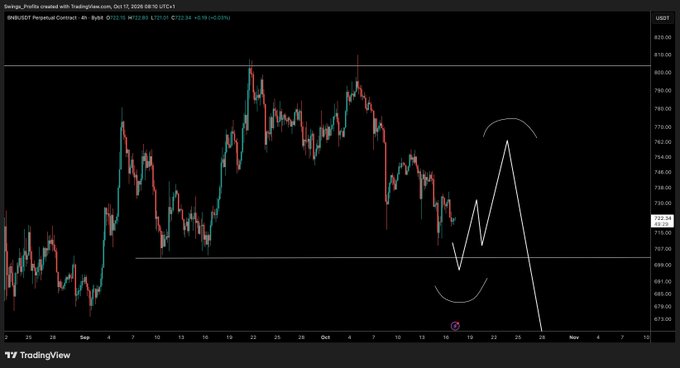The image size is (680, 368).
Task: Open the USDT currency selector
Action: 662,18
